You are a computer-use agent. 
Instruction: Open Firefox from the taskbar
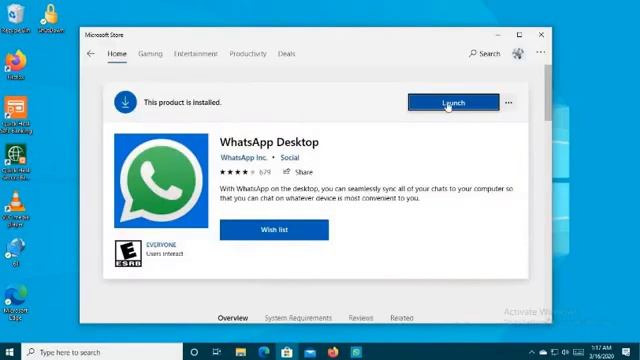click(x=333, y=352)
